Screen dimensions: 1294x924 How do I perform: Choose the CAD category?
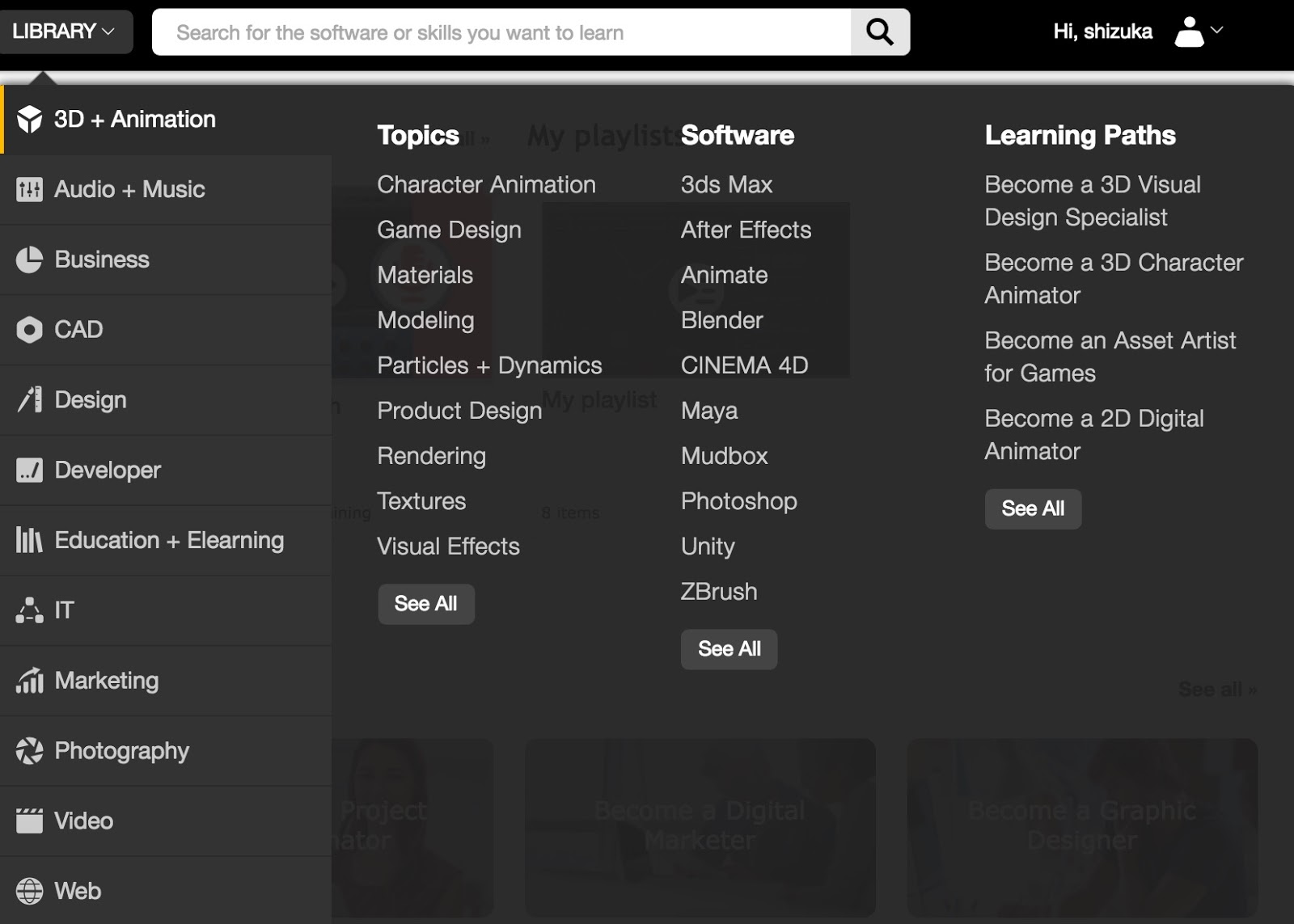(166, 330)
